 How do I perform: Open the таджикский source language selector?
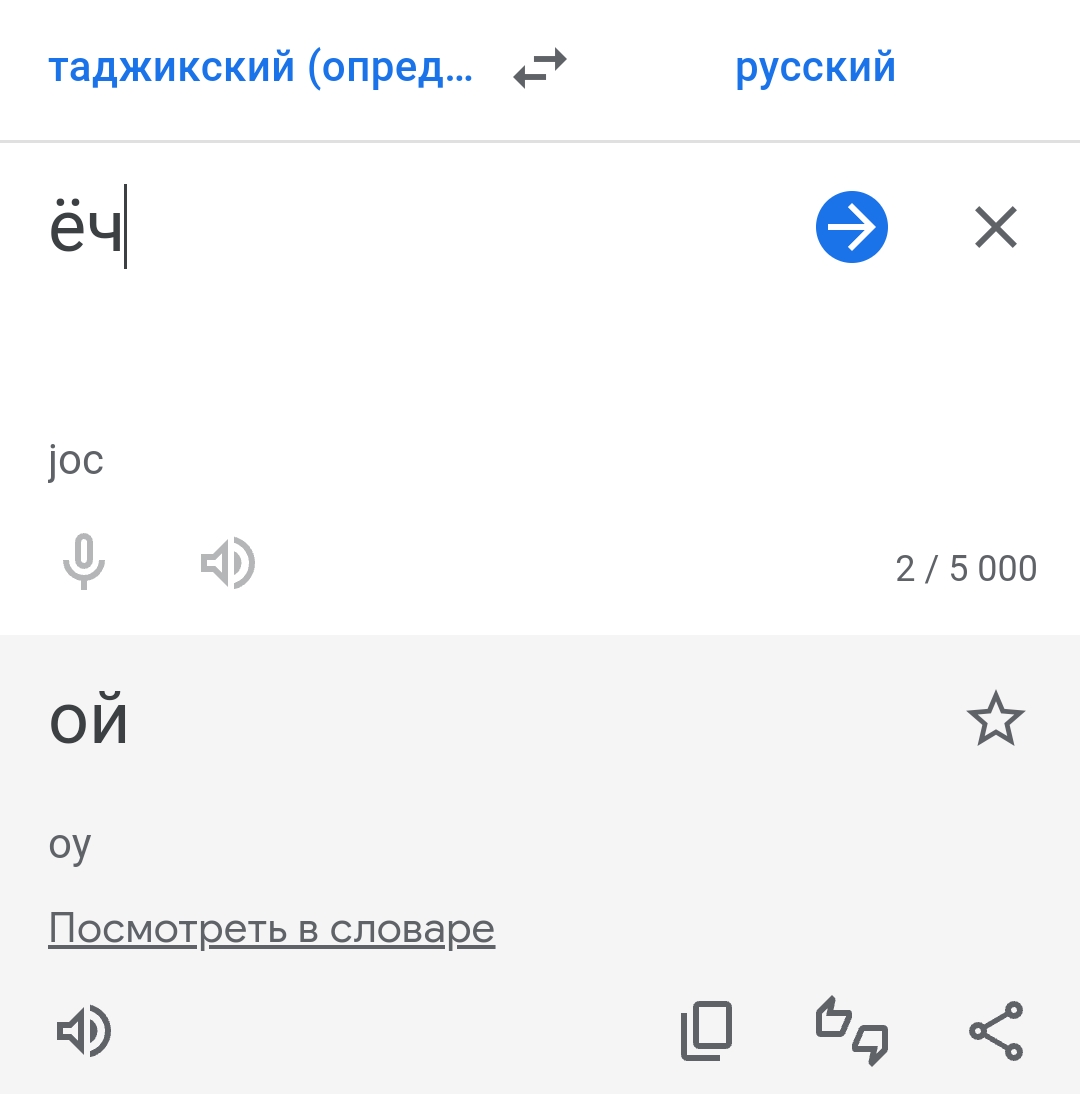click(x=260, y=68)
